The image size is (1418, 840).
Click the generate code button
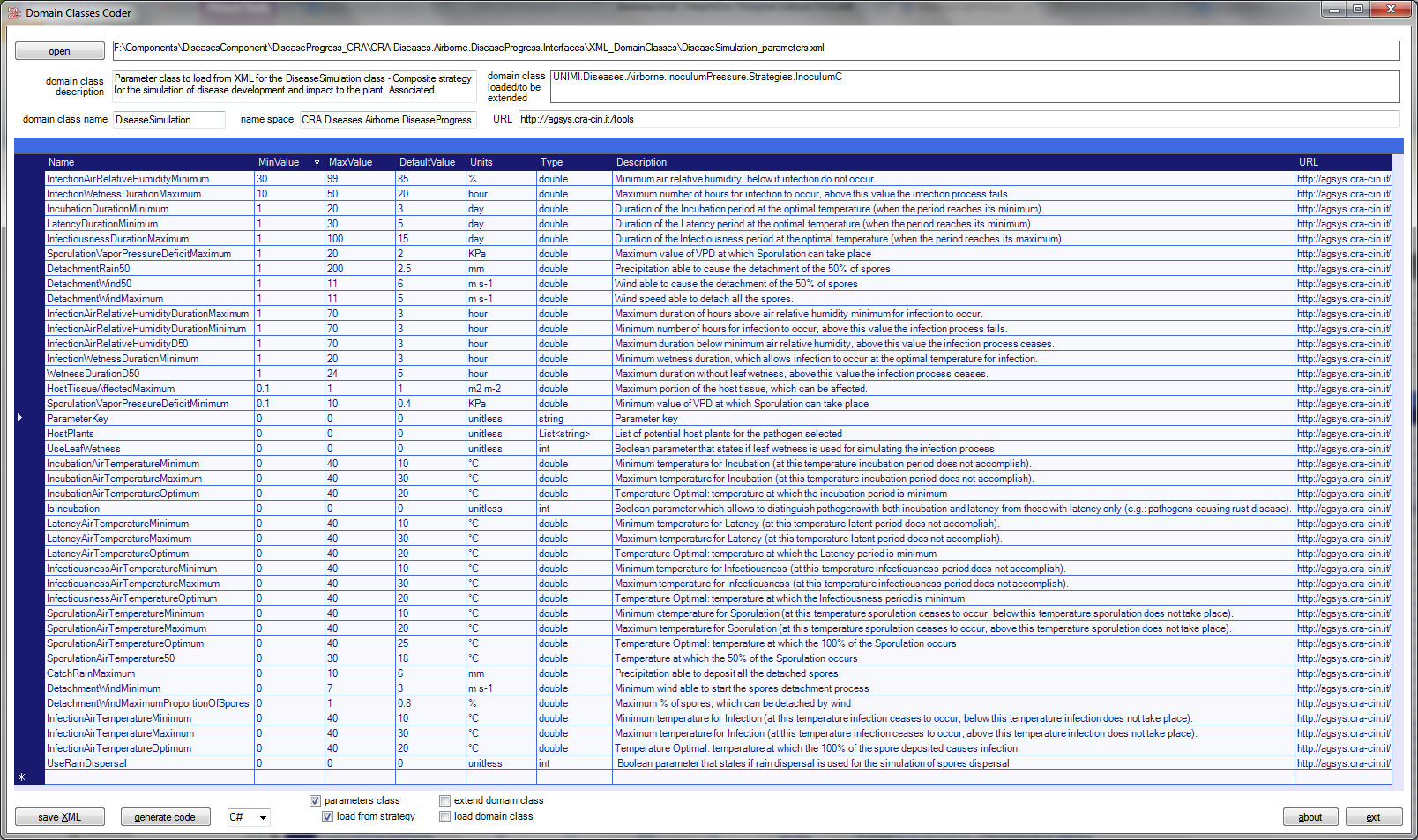tap(165, 817)
